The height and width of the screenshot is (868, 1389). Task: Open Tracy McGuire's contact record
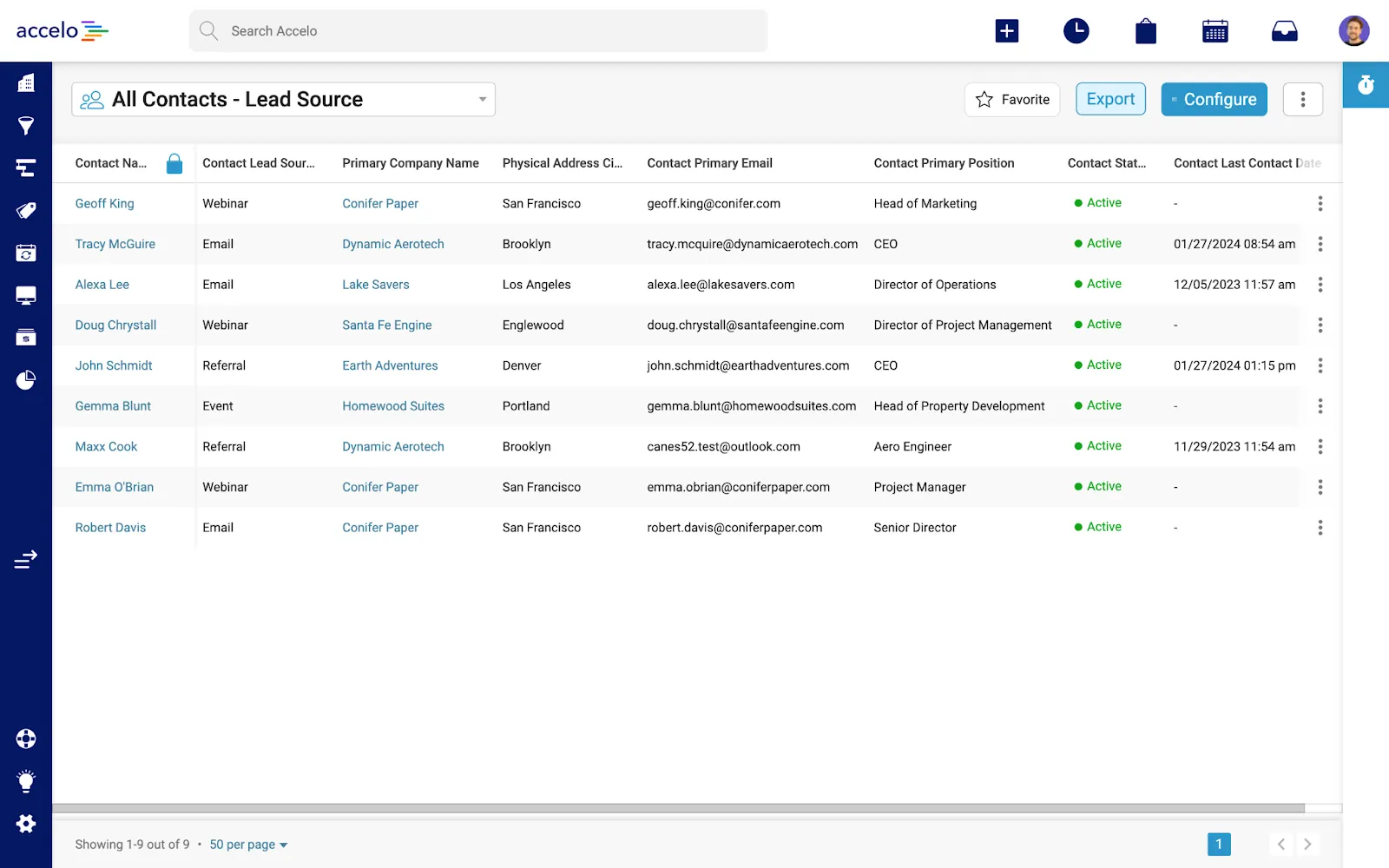pos(115,244)
